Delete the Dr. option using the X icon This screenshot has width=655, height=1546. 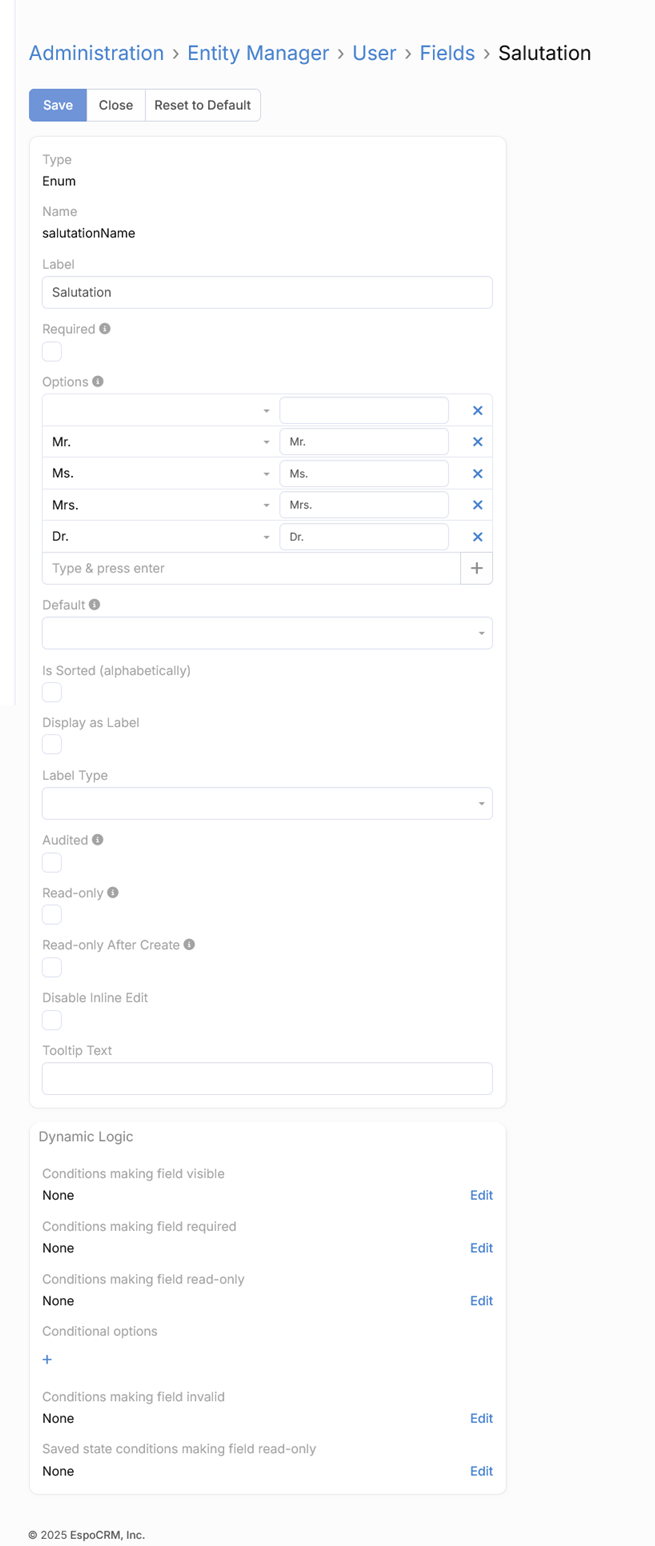[477, 537]
